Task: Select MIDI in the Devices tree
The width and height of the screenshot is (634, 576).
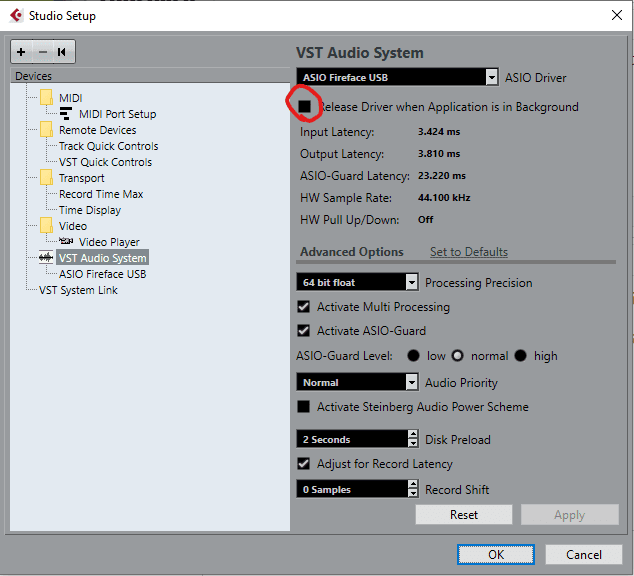Action: pyautogui.click(x=71, y=98)
